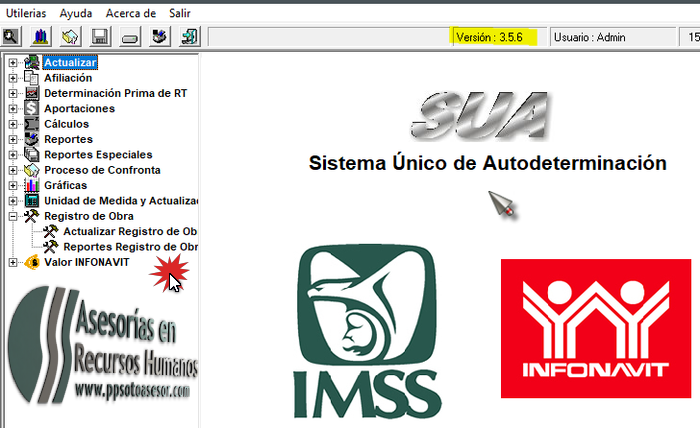Click the coin icon beside Valor INFONAVIT
This screenshot has width=700, height=428.
tap(32, 262)
